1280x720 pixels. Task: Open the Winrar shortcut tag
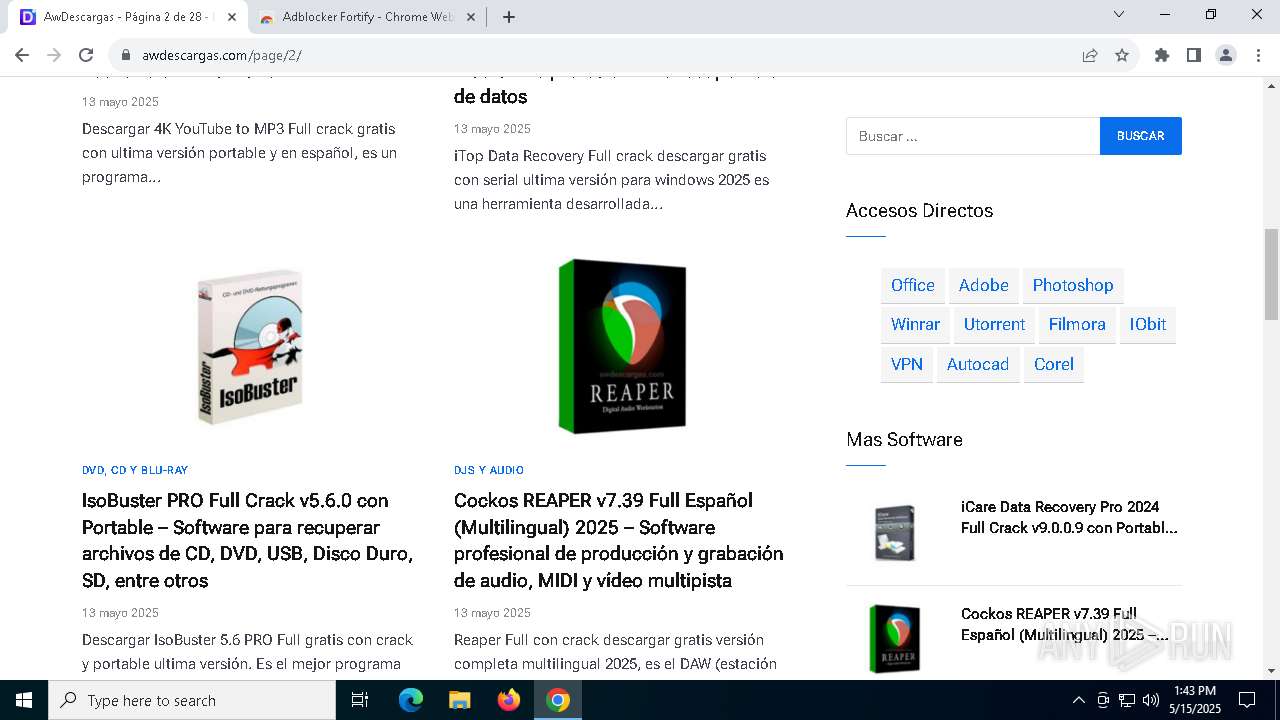click(916, 324)
